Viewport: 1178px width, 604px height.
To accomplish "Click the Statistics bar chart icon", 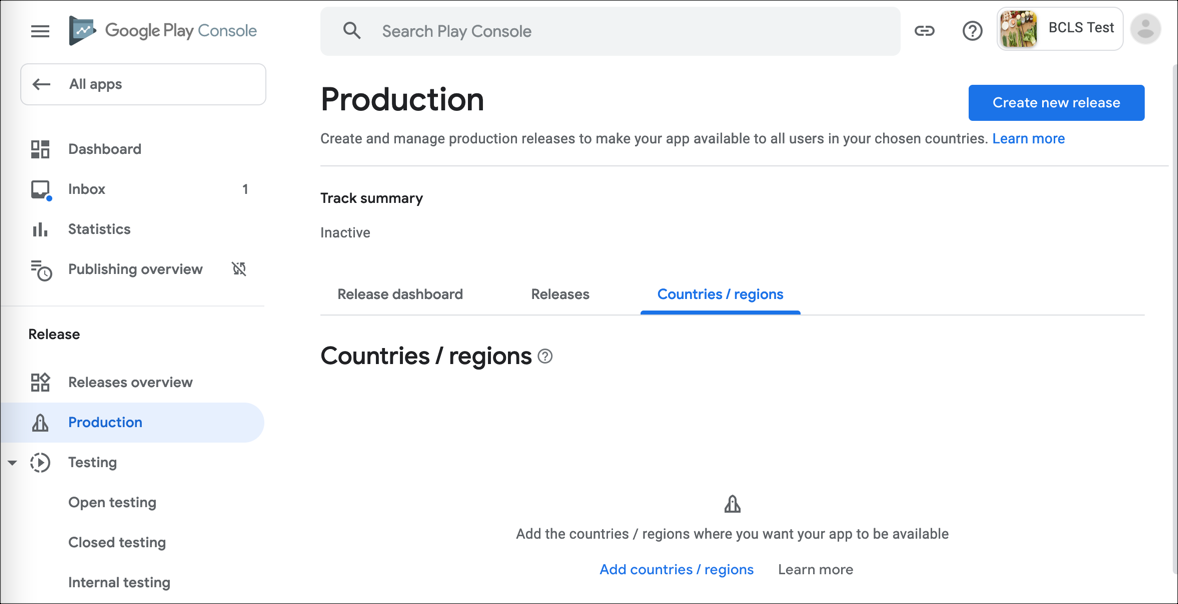I will tap(40, 229).
